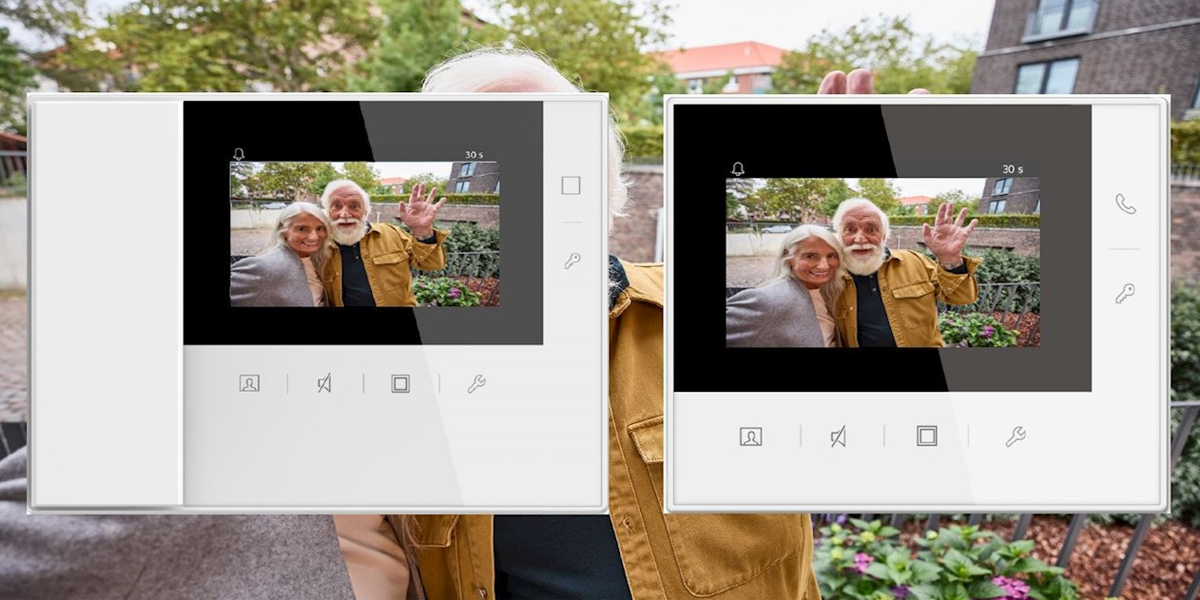Viewport: 1200px width, 600px height.
Task: Click the blank white handset panel on left intercom
Action: coord(106,300)
